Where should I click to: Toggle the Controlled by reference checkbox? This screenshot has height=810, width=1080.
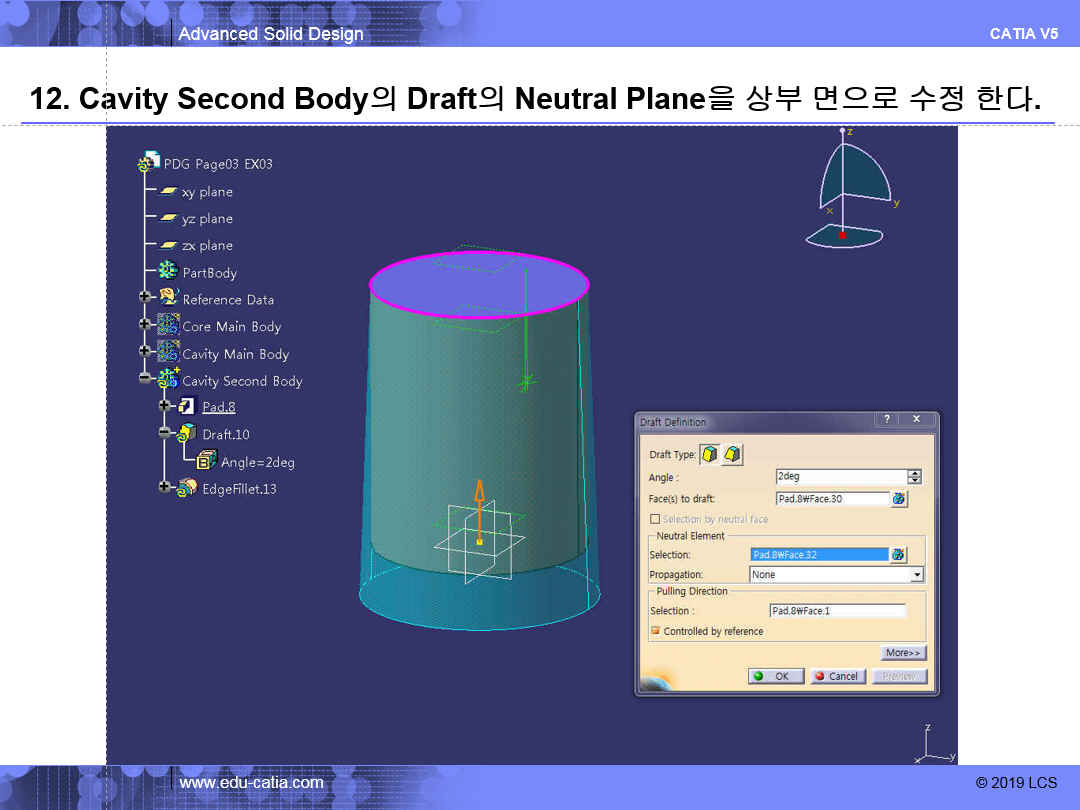(x=655, y=631)
